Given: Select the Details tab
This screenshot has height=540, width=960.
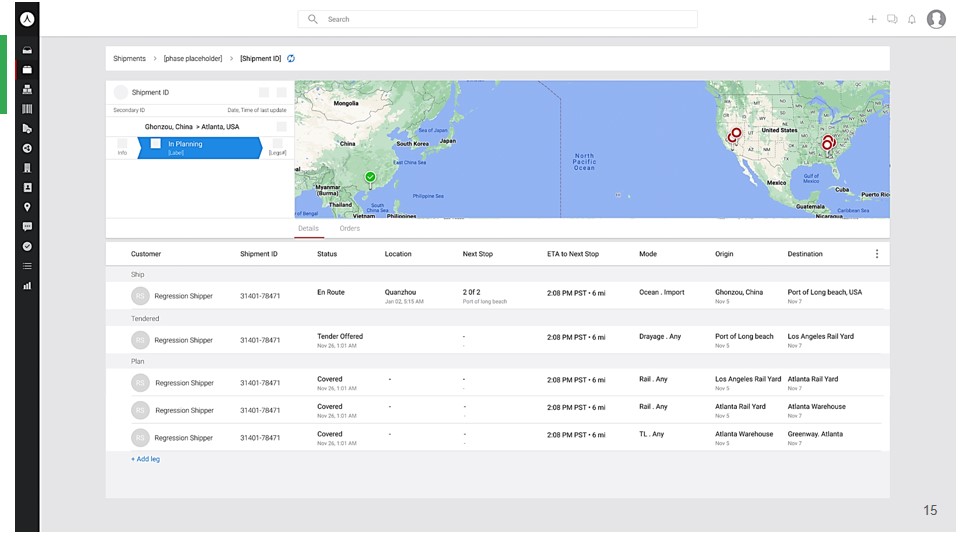Looking at the screenshot, I should click(308, 229).
